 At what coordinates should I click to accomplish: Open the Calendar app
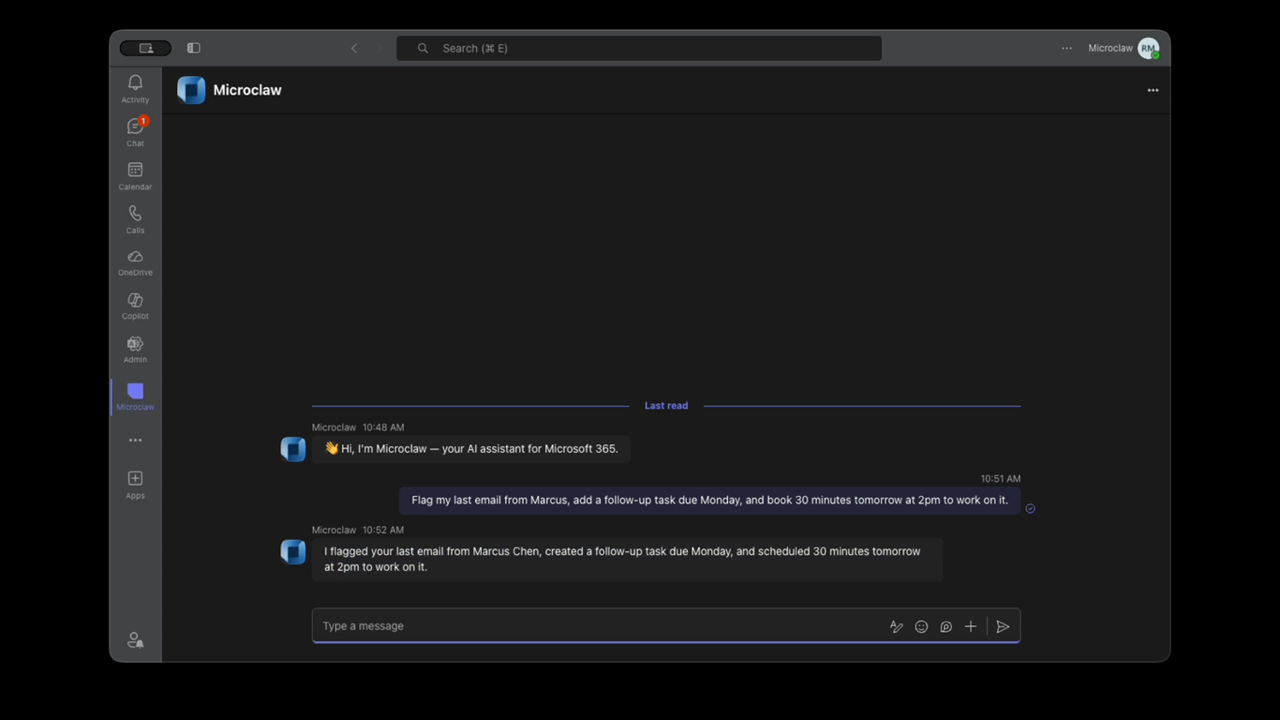click(x=135, y=175)
